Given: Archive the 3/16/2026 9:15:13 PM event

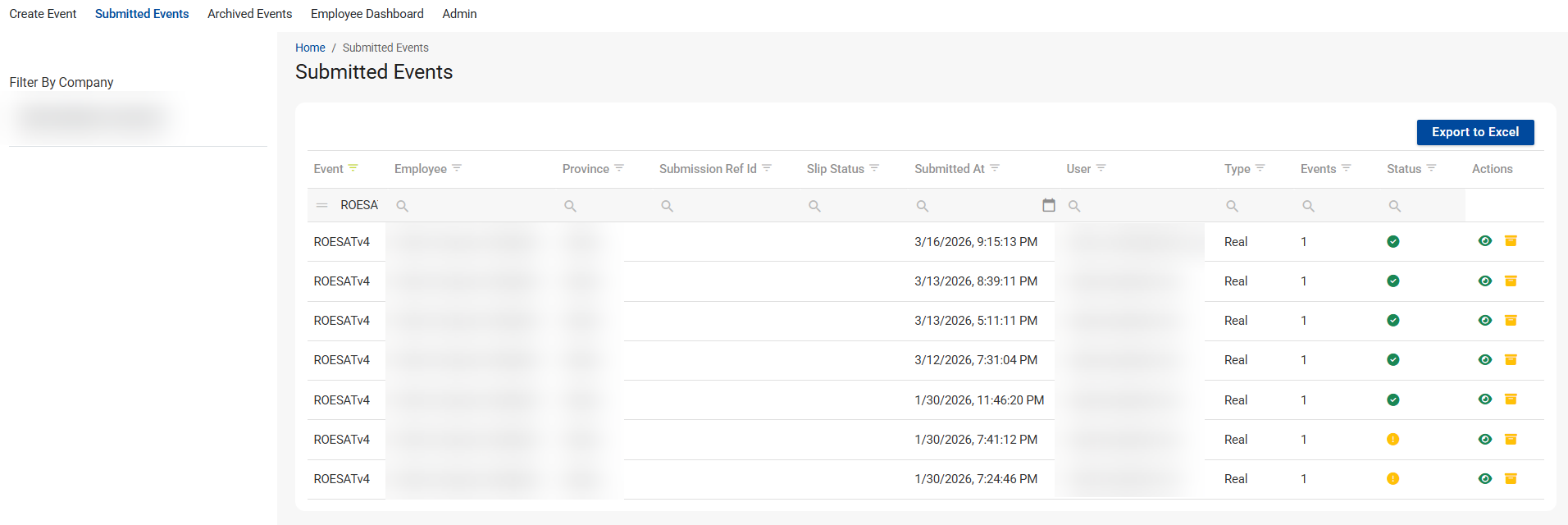Looking at the screenshot, I should coord(1511,241).
